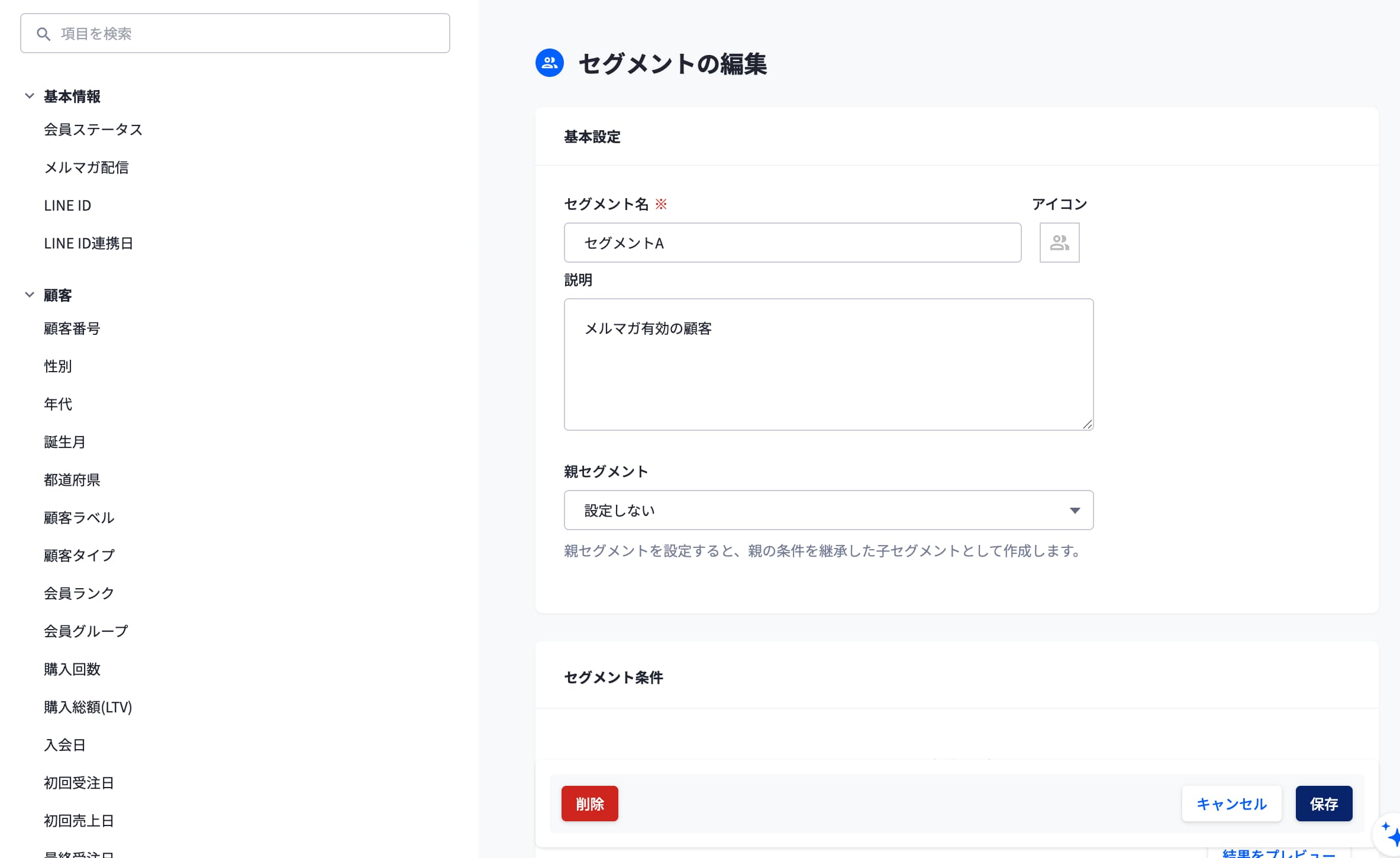The width and height of the screenshot is (1400, 858).
Task: Click the セグメント名 text field
Action: [792, 243]
